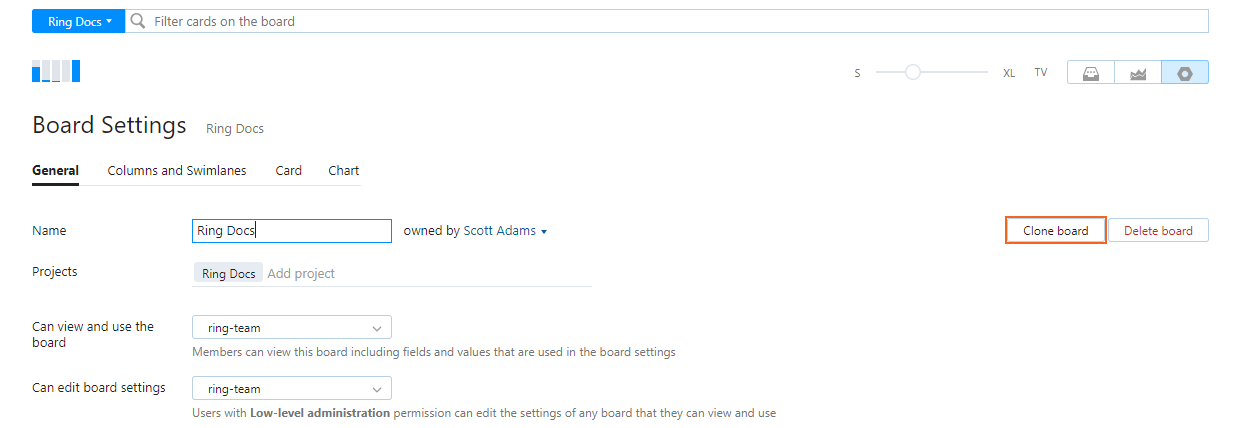This screenshot has height=428, width=1240.
Task: Click the Clone board button
Action: click(x=1055, y=231)
